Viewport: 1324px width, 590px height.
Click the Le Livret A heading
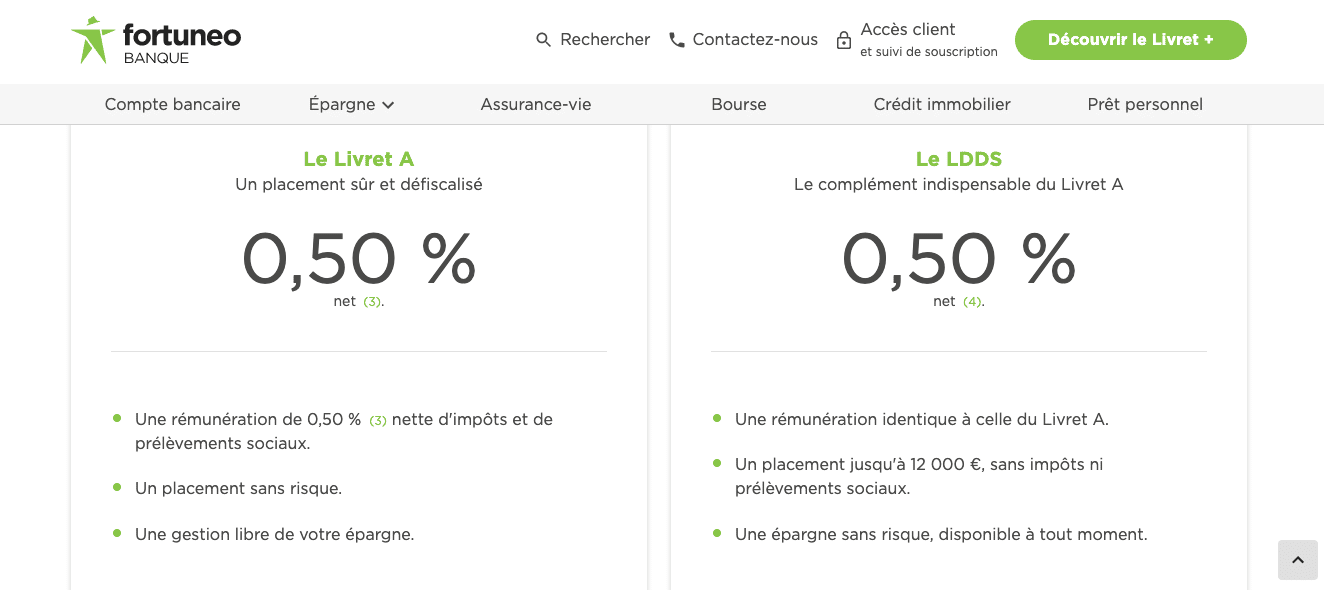tap(358, 159)
